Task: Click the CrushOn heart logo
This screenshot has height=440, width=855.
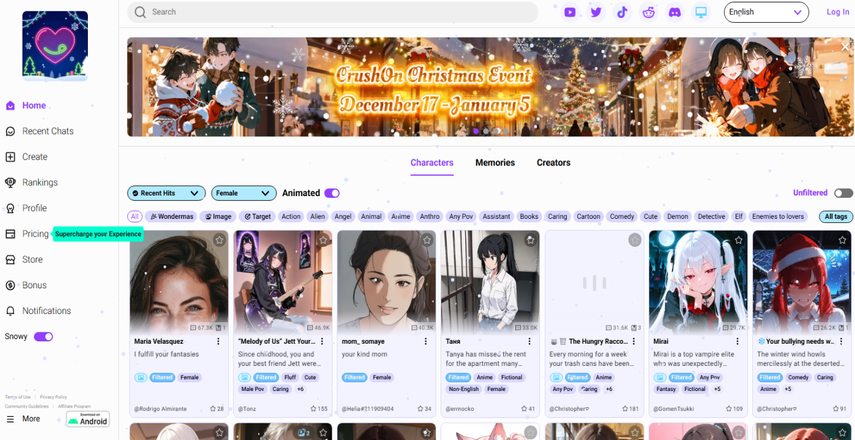Action: pyautogui.click(x=55, y=46)
